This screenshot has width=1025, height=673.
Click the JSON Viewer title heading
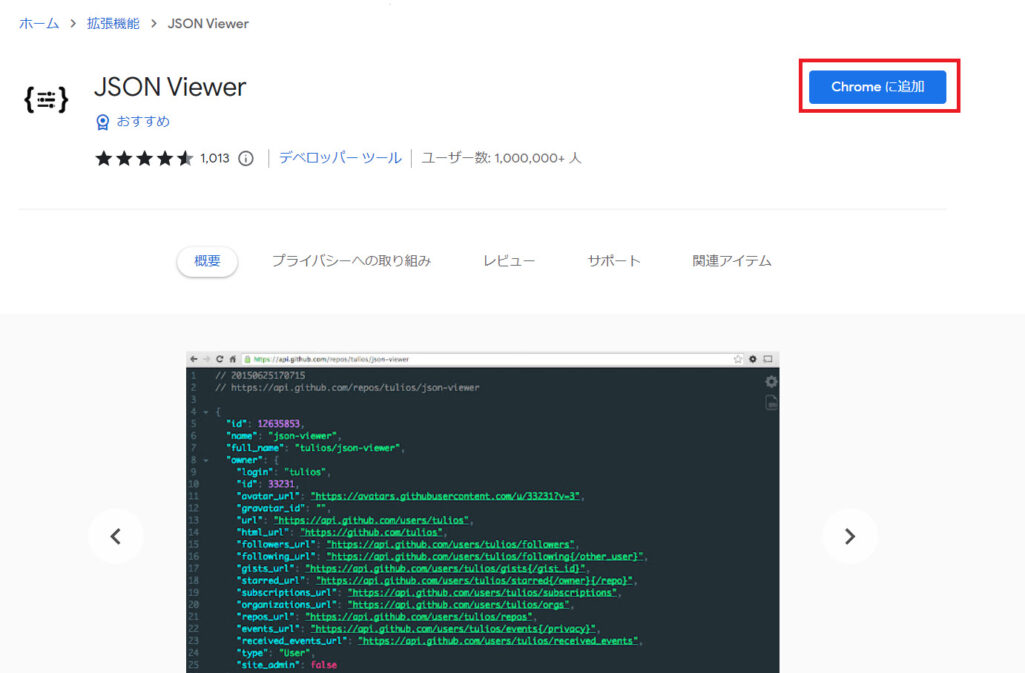(x=170, y=87)
